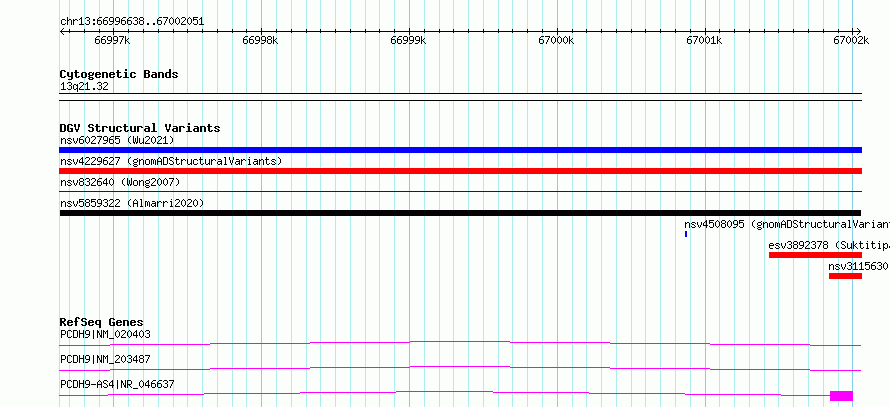Click the 66999k ruler tick label
This screenshot has width=890, height=407.
coord(408,41)
